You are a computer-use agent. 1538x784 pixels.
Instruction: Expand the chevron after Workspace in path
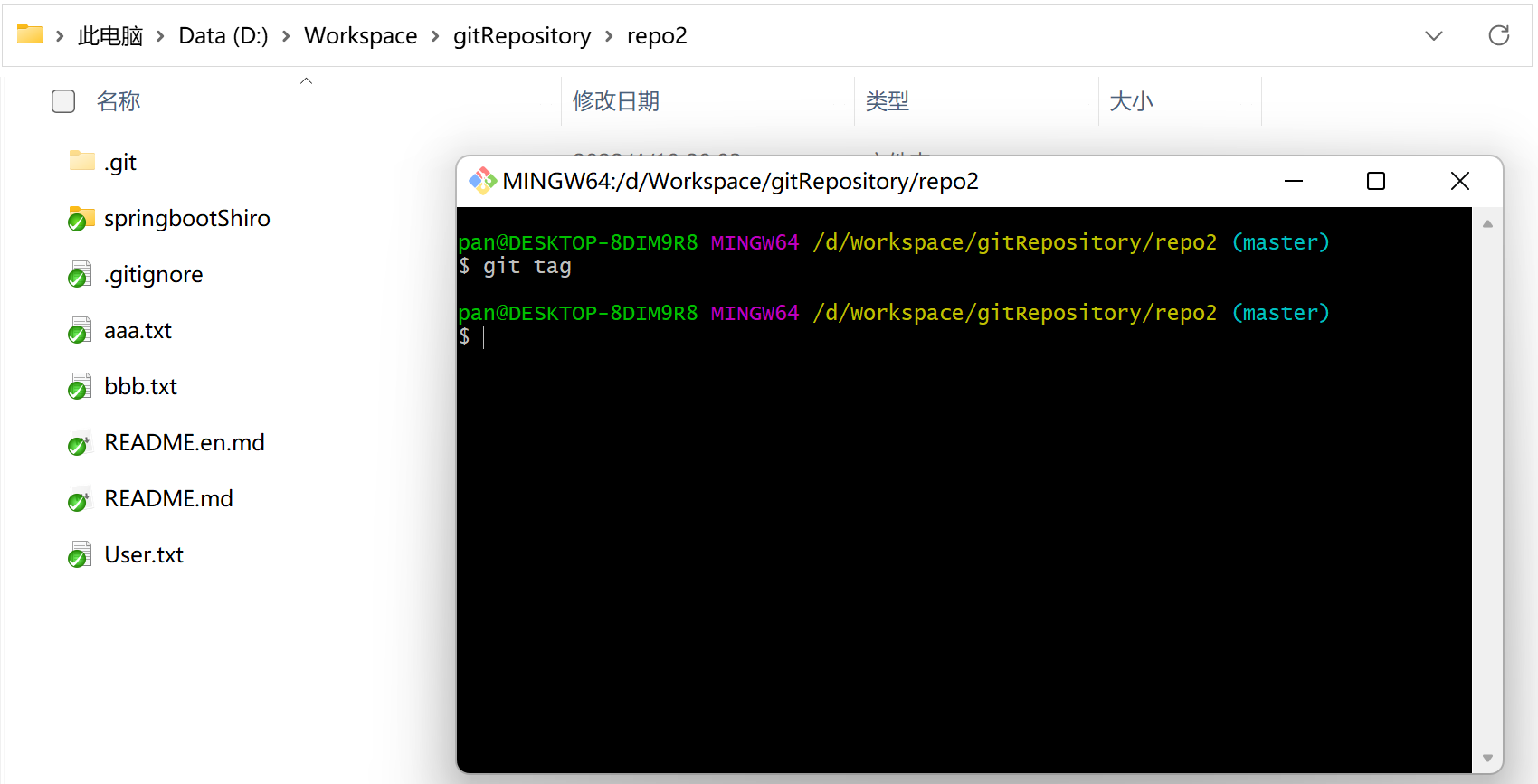click(435, 36)
